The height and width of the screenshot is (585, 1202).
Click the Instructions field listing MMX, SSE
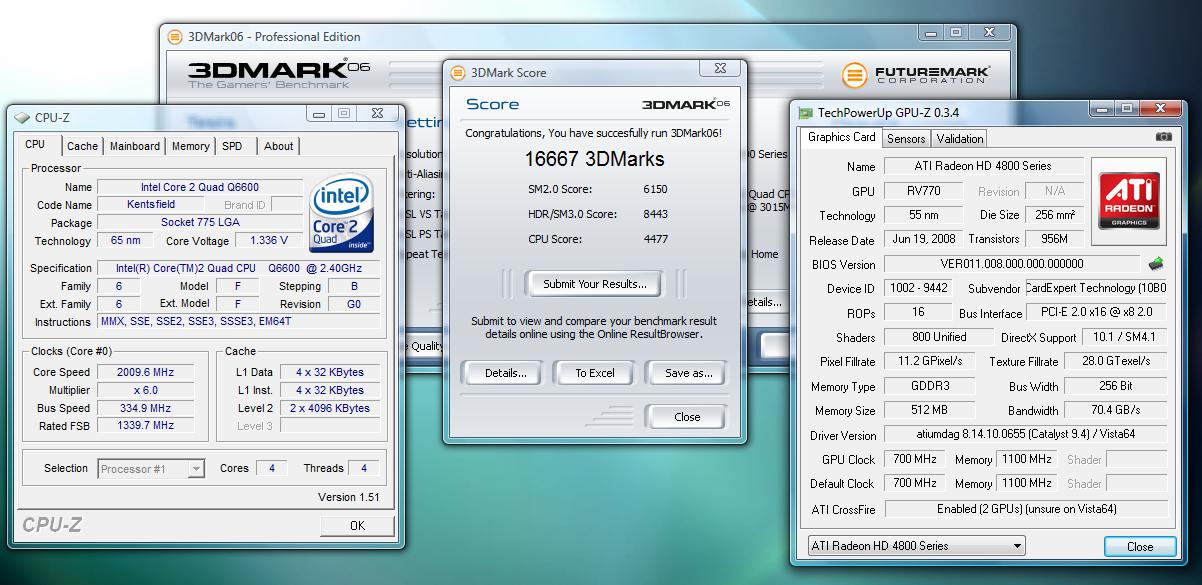click(x=239, y=322)
